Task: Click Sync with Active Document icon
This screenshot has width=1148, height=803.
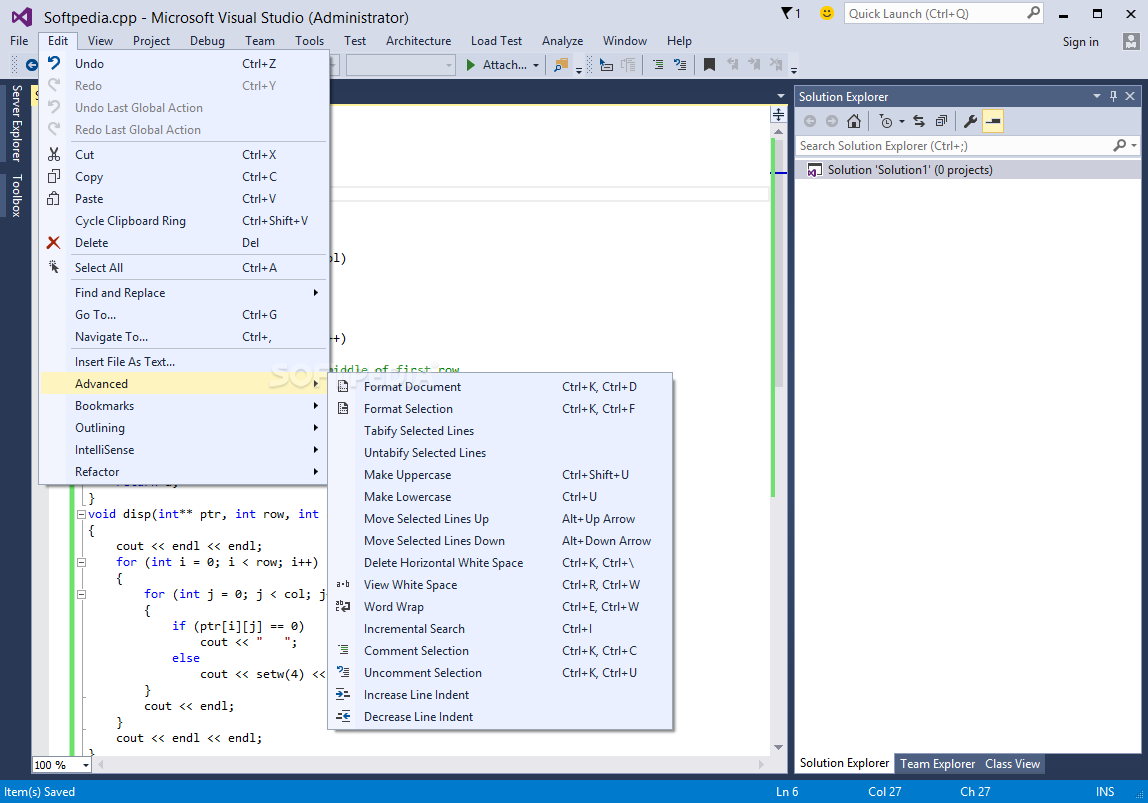Action: pyautogui.click(x=919, y=122)
